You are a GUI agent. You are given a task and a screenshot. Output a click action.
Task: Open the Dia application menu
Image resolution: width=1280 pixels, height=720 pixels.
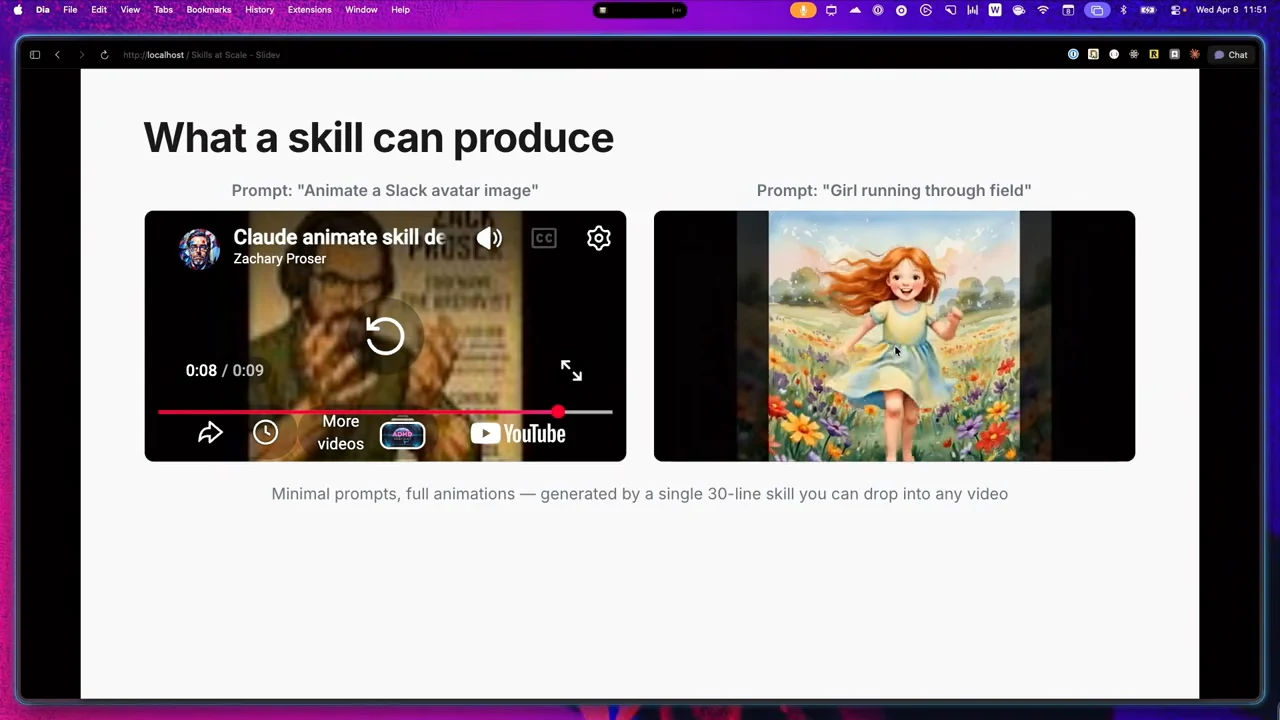pos(43,10)
